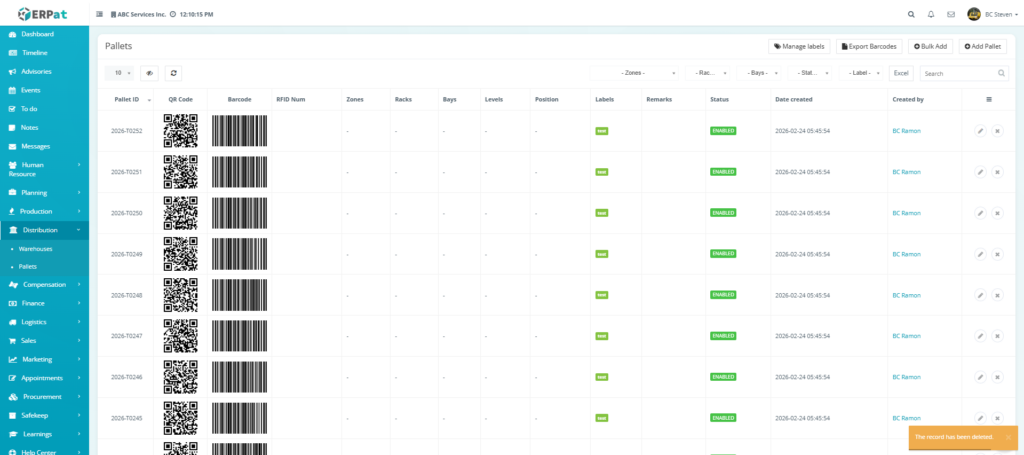This screenshot has width=1024, height=455.
Task: Open BC Ramon link in first row
Action: [906, 131]
